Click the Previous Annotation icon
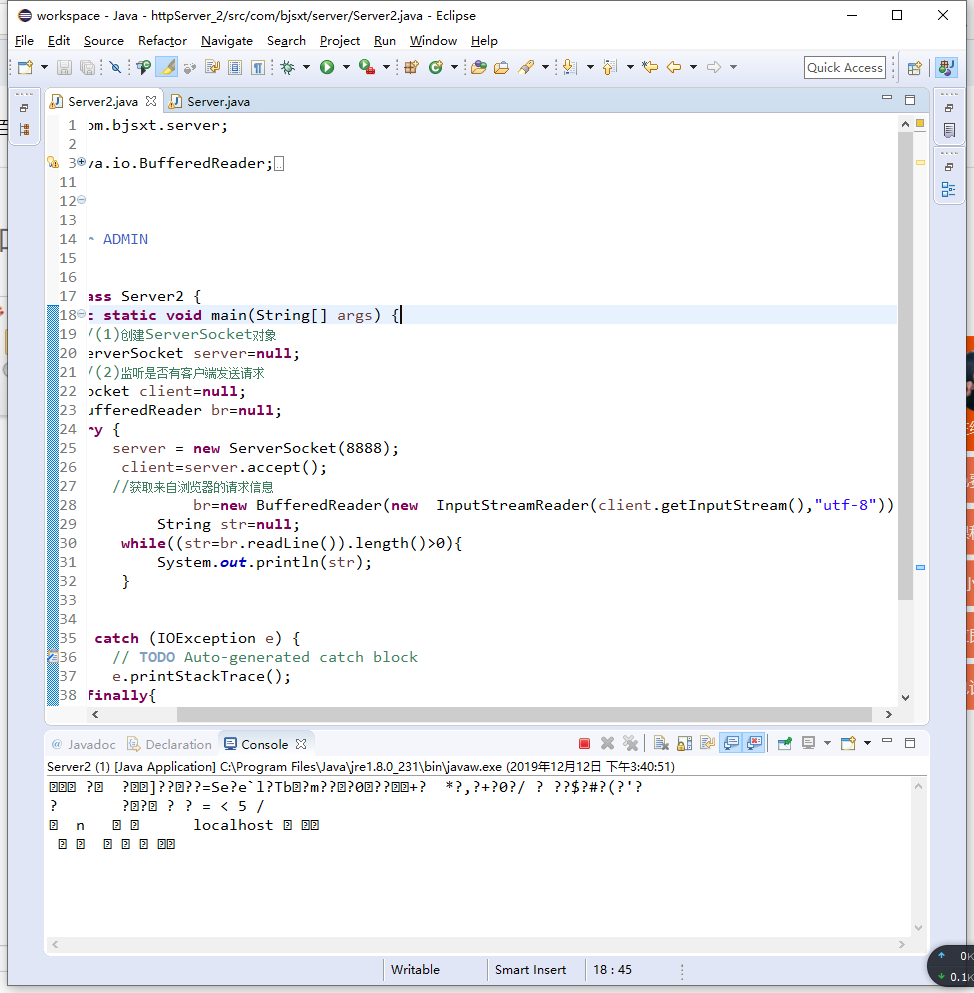 pyautogui.click(x=609, y=67)
